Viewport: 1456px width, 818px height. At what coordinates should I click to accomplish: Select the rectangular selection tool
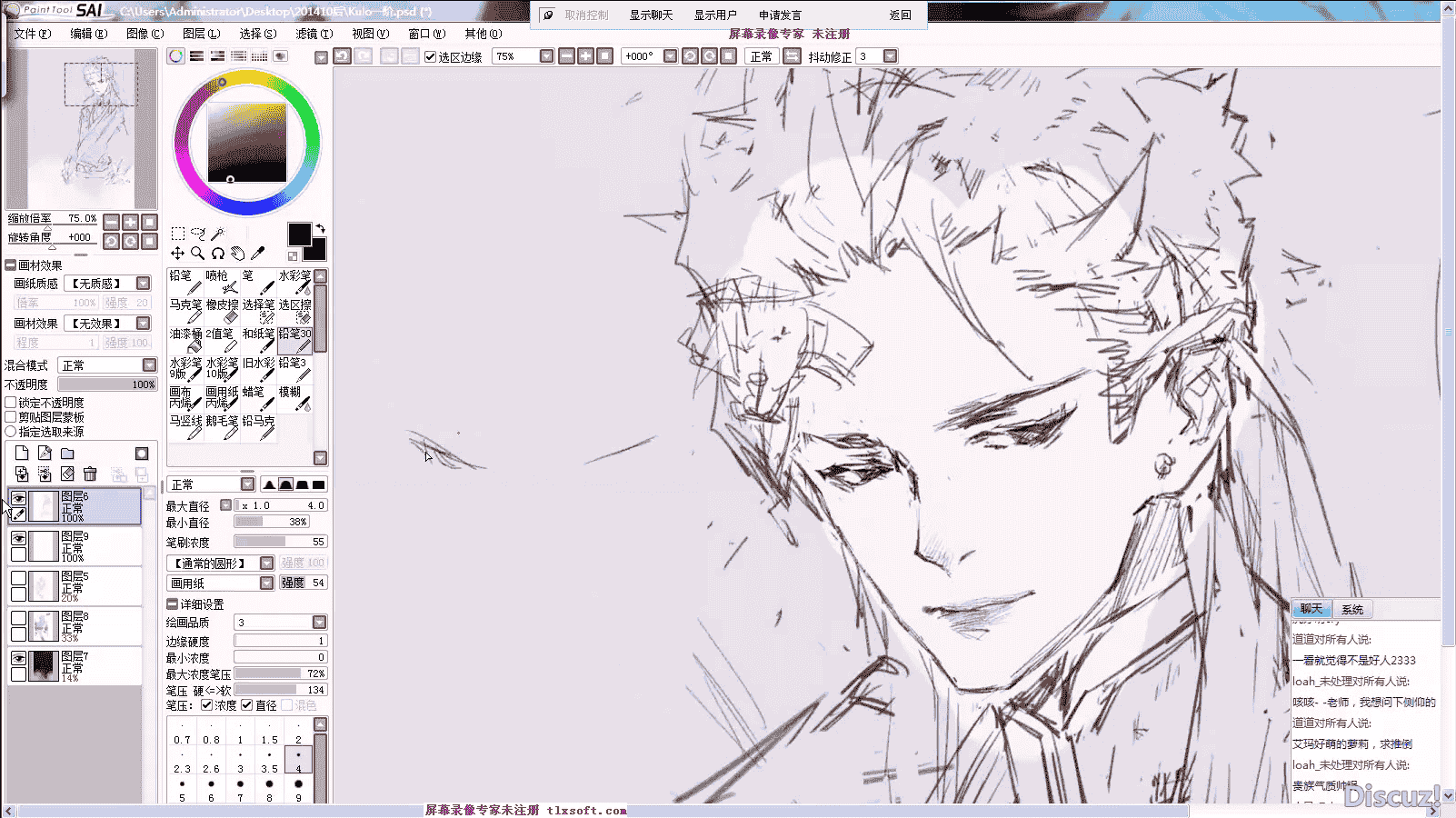[x=178, y=234]
